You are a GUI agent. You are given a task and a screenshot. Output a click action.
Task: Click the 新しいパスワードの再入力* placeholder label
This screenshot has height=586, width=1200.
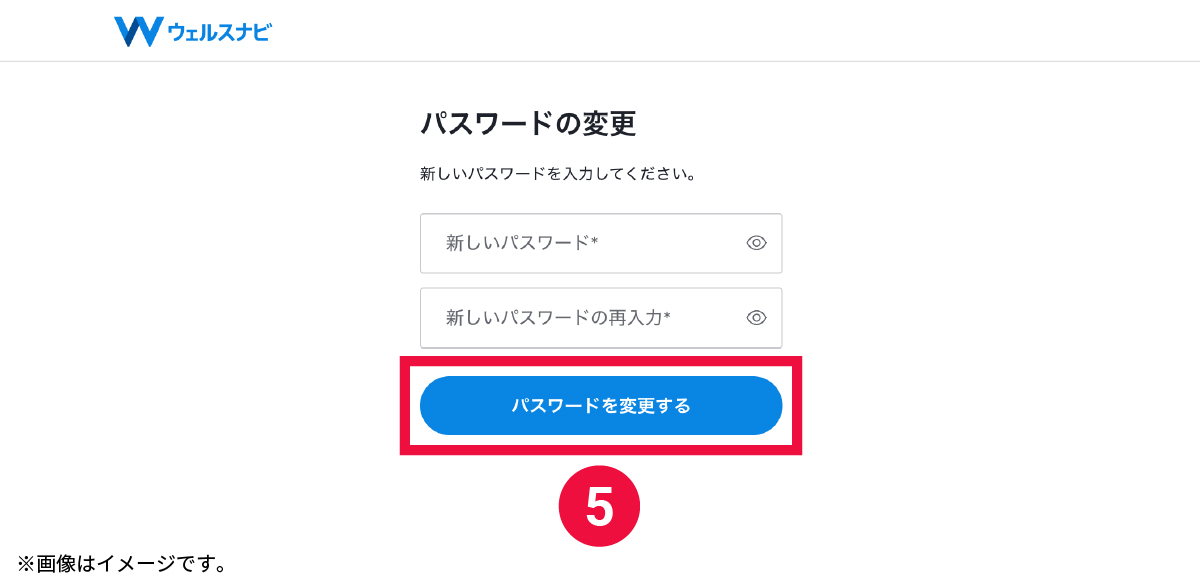tap(558, 318)
